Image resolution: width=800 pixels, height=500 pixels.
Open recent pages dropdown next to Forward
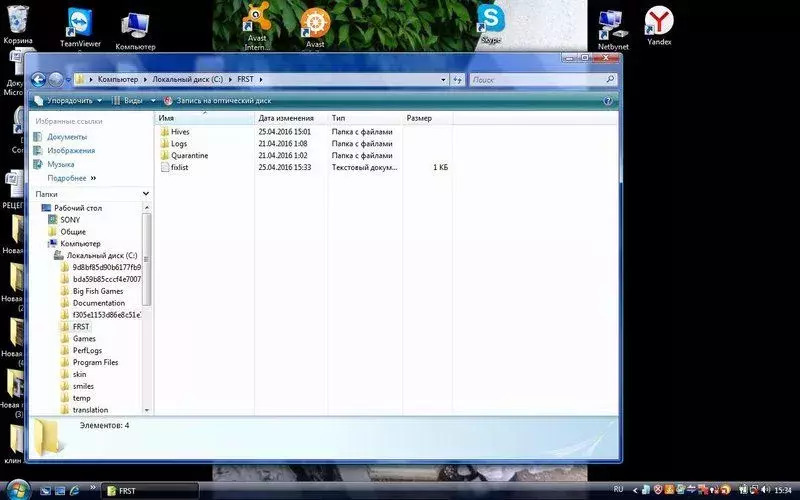coord(68,80)
